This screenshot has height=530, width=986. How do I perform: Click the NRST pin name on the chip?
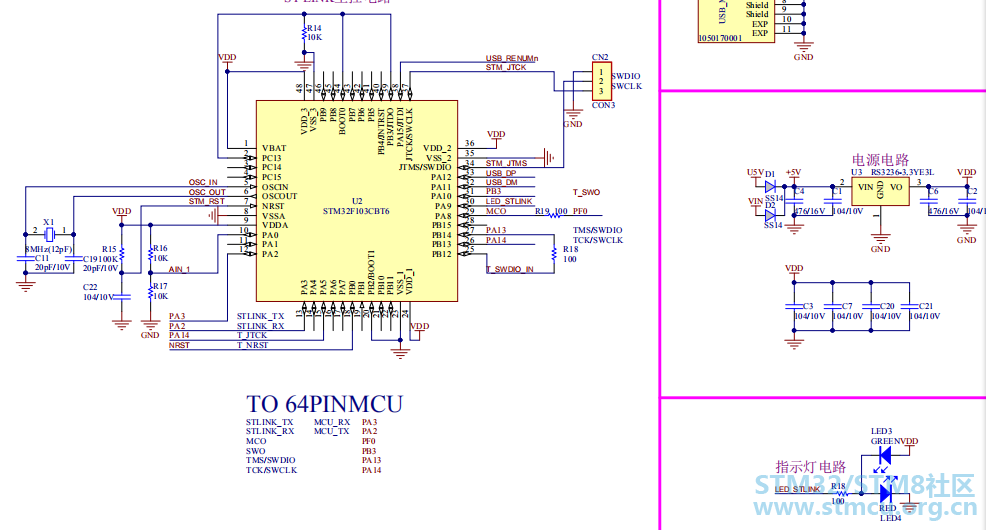pos(273,206)
